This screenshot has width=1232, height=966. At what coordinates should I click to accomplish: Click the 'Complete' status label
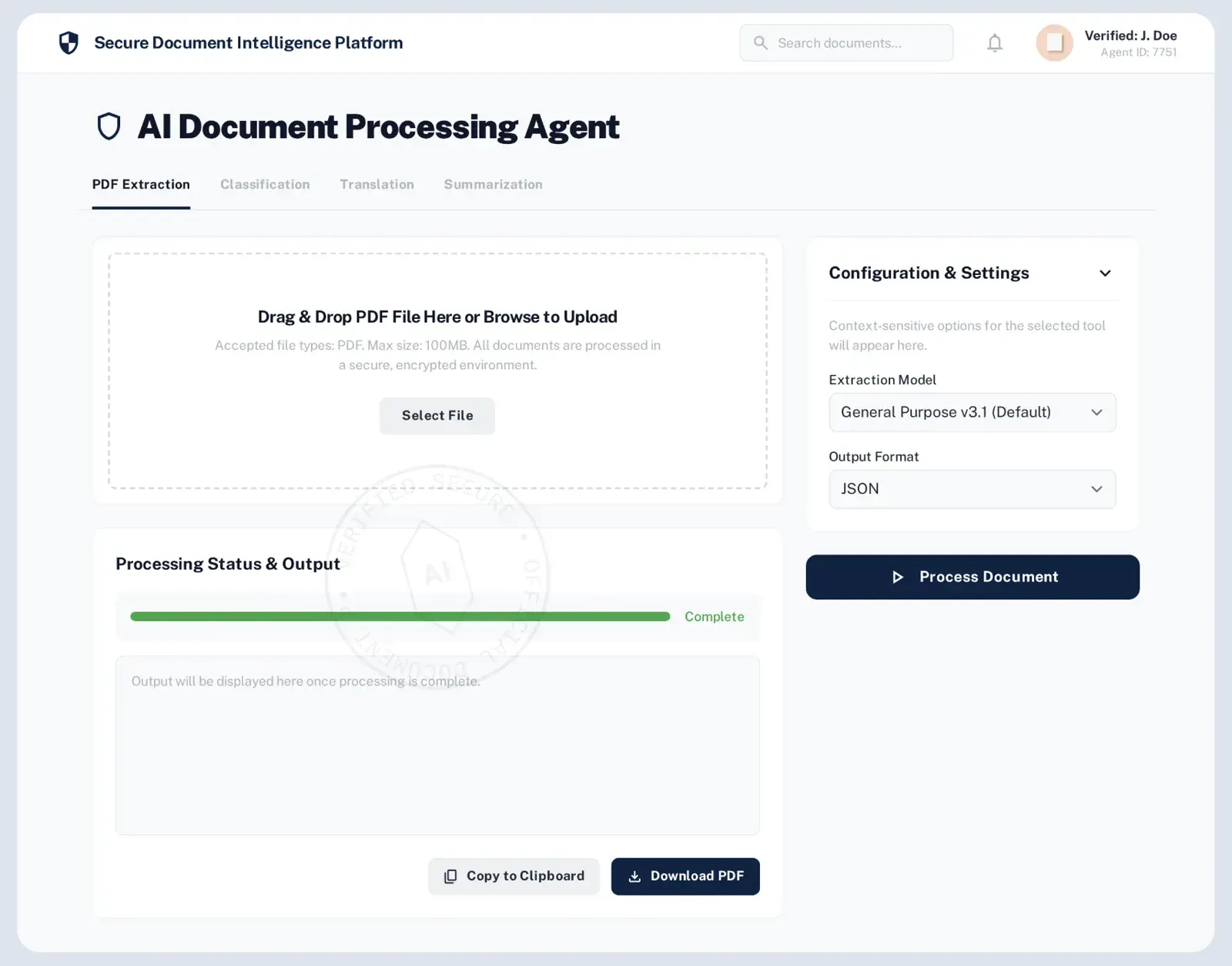pyautogui.click(x=715, y=616)
